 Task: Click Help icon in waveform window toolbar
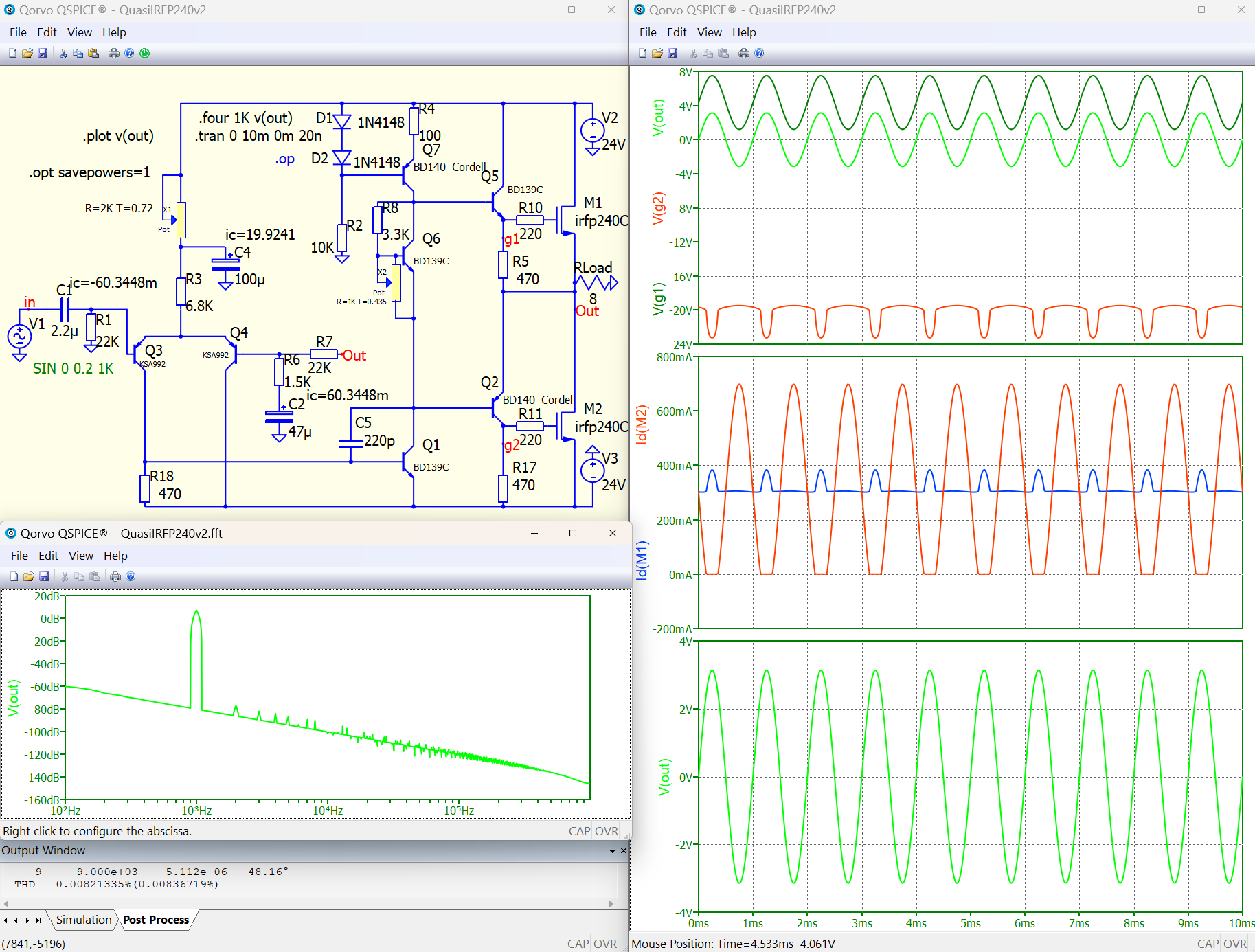coord(759,53)
